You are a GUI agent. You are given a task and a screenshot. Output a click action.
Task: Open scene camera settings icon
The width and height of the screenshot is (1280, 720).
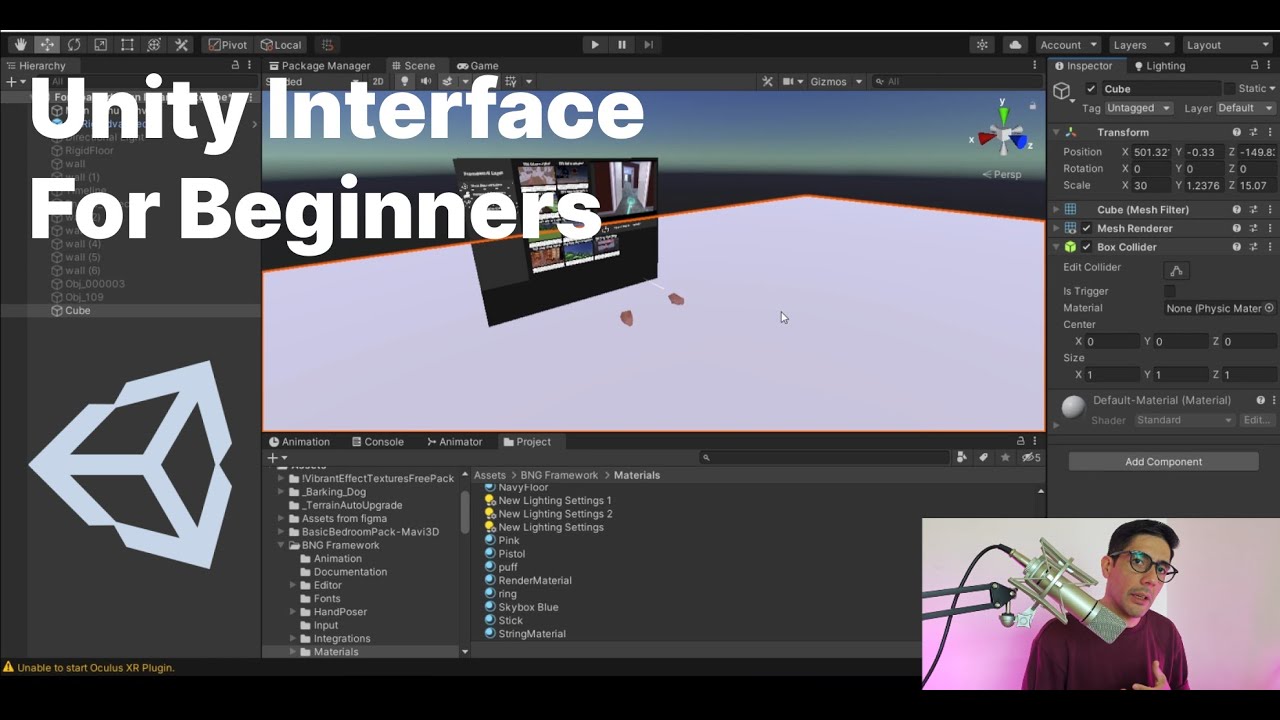pos(792,82)
